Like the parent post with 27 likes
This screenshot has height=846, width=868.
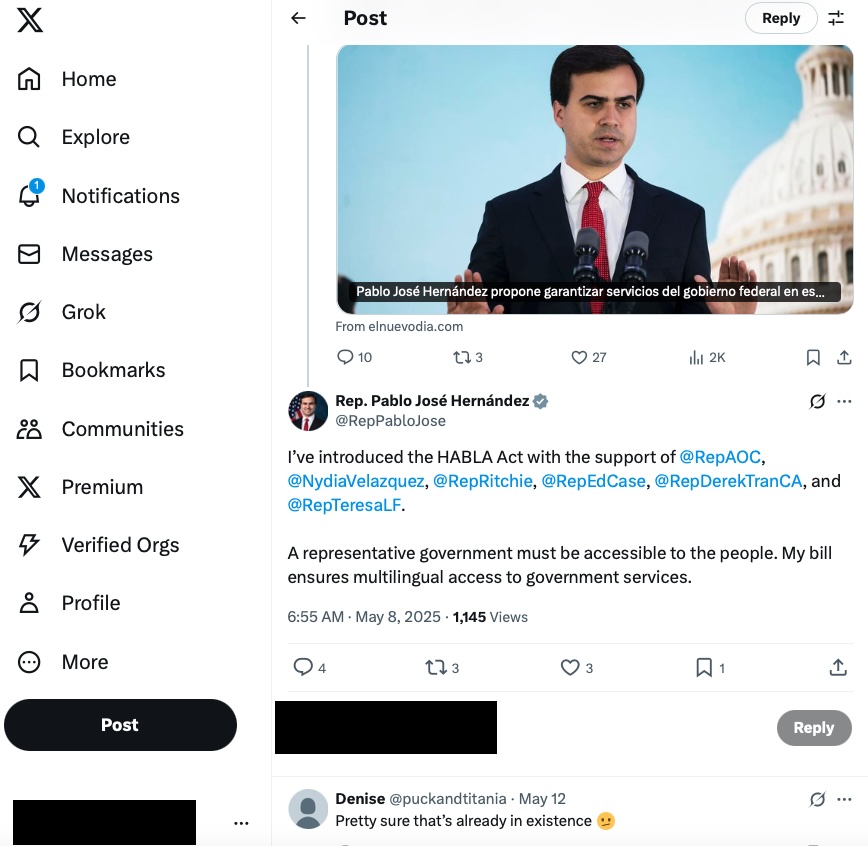[588, 357]
